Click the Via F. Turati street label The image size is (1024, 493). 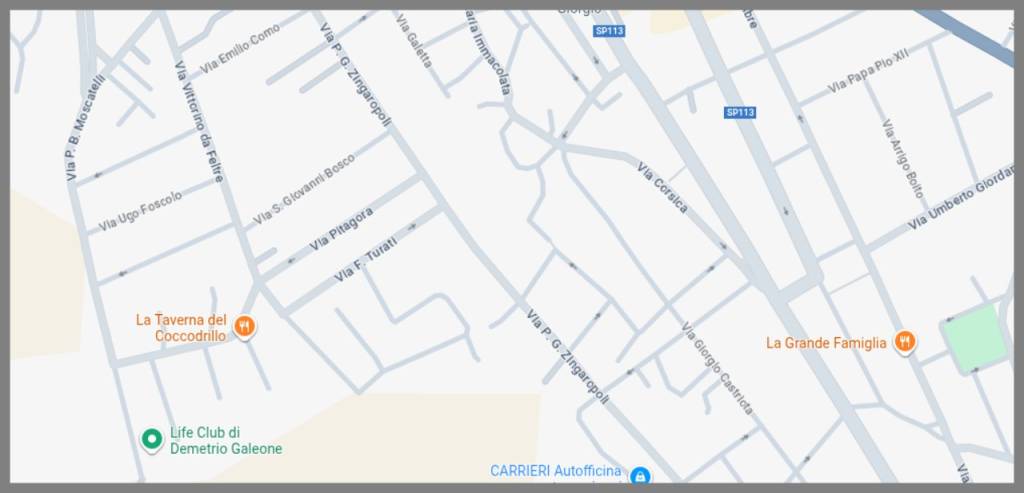[366, 259]
